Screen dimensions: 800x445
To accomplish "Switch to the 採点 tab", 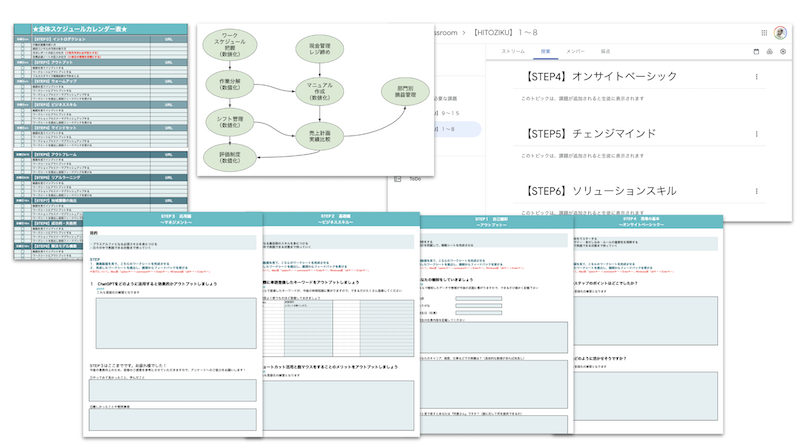I will click(x=605, y=52).
